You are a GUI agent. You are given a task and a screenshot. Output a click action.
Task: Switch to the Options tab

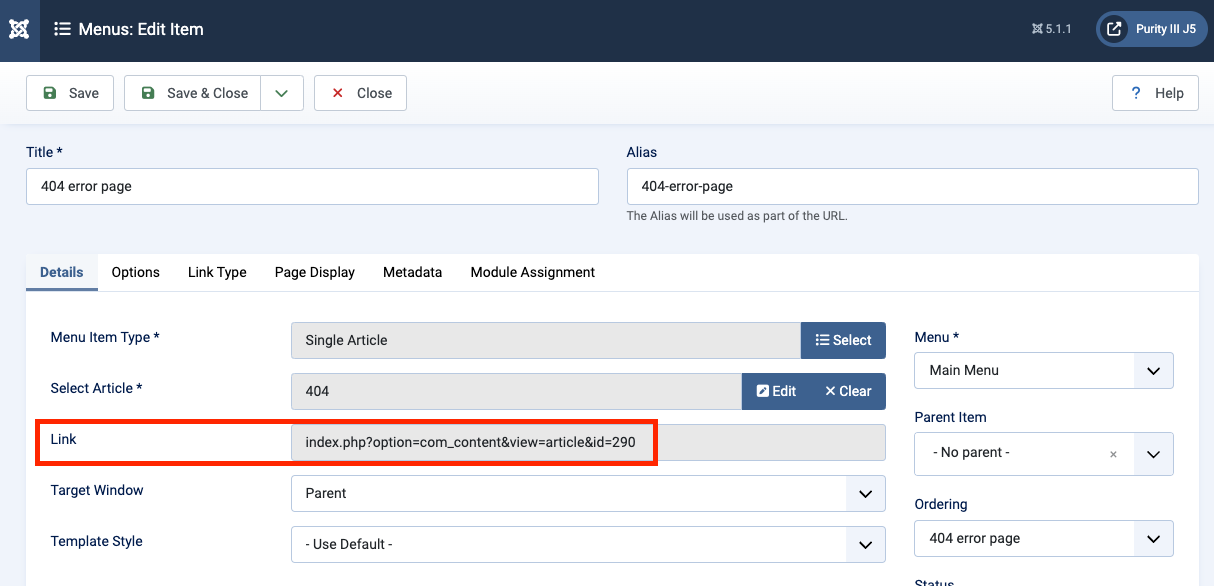click(135, 272)
